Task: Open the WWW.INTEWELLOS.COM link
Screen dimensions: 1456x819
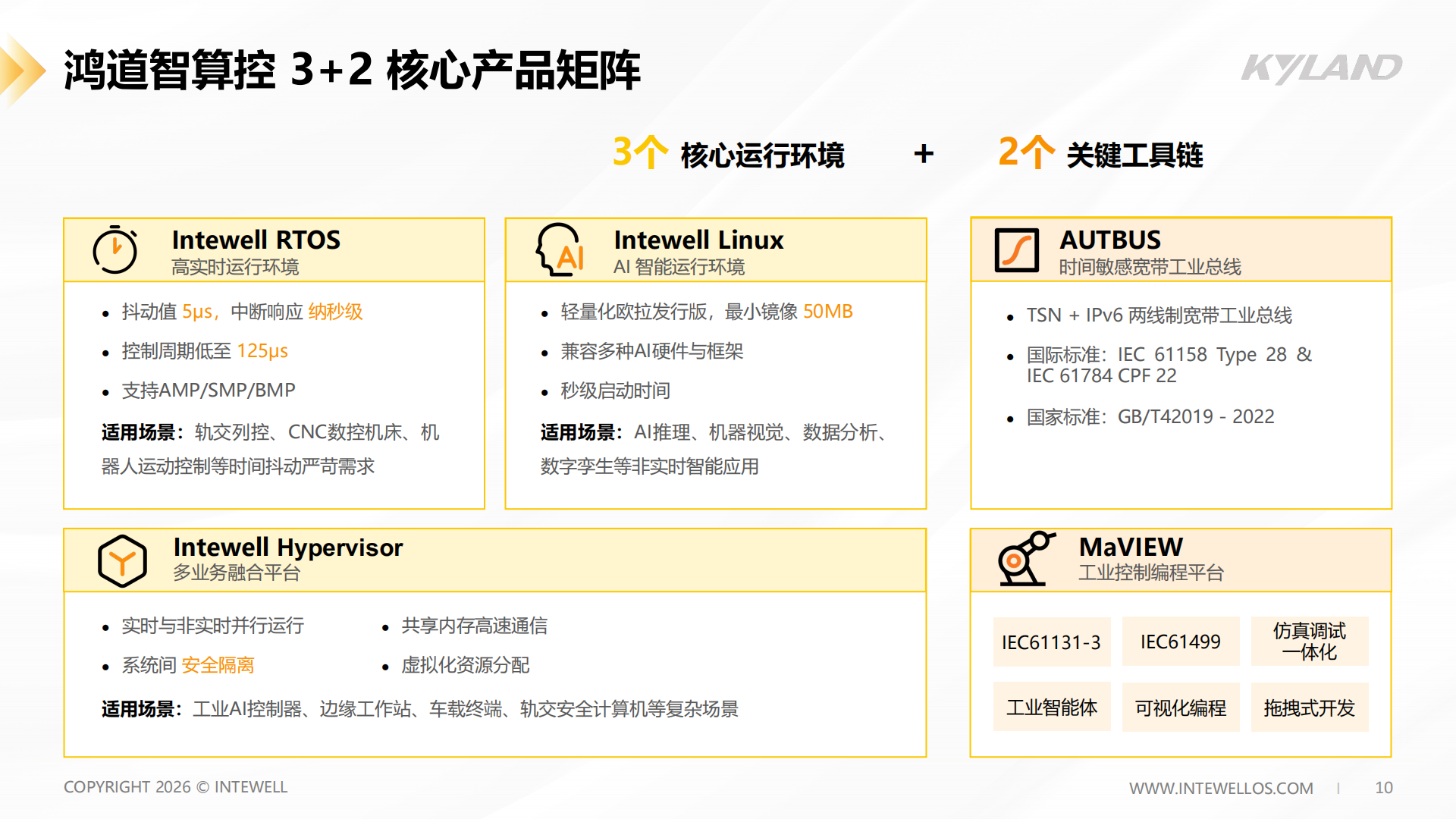Action: point(1221,788)
